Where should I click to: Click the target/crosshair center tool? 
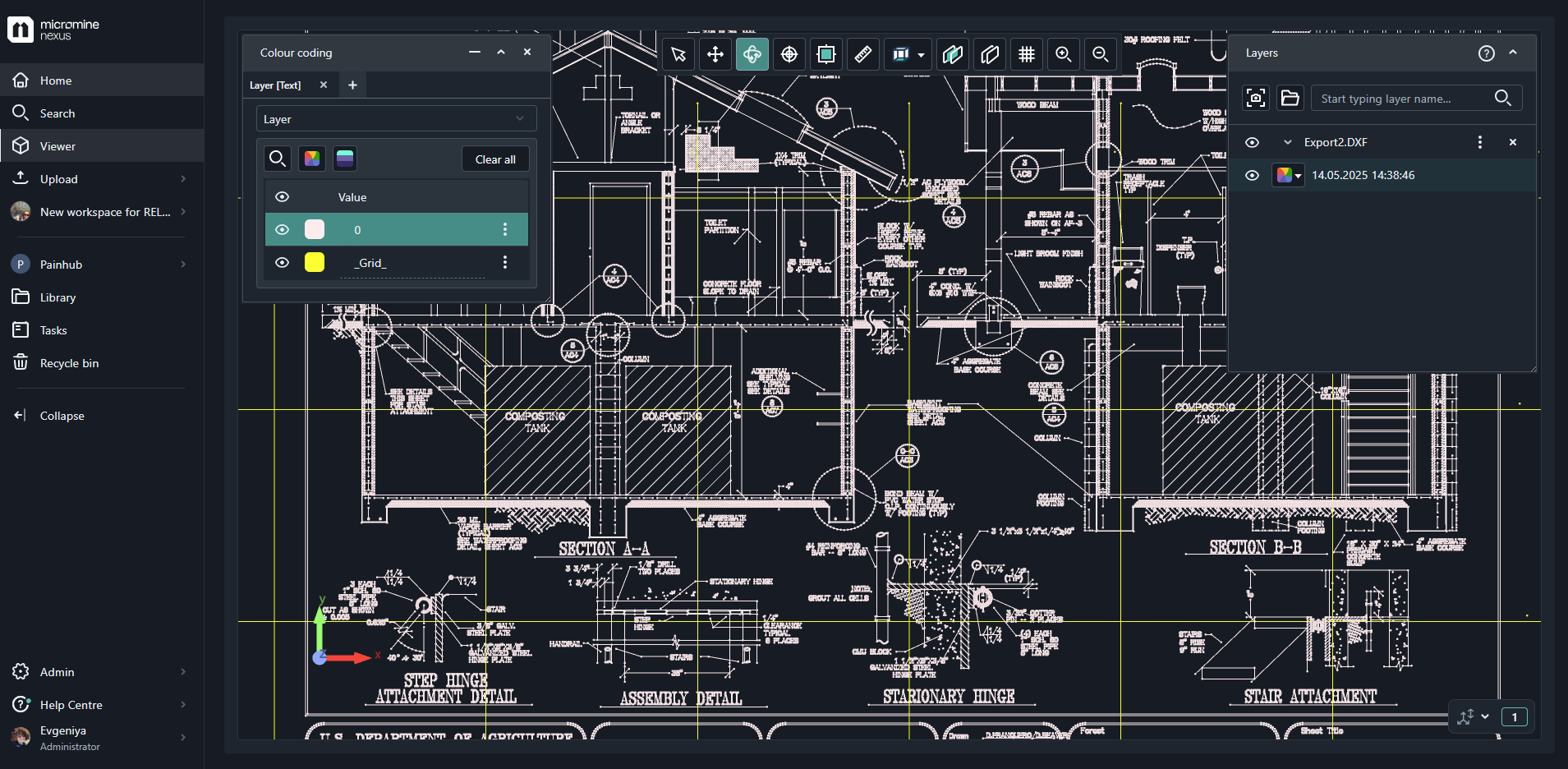click(789, 54)
